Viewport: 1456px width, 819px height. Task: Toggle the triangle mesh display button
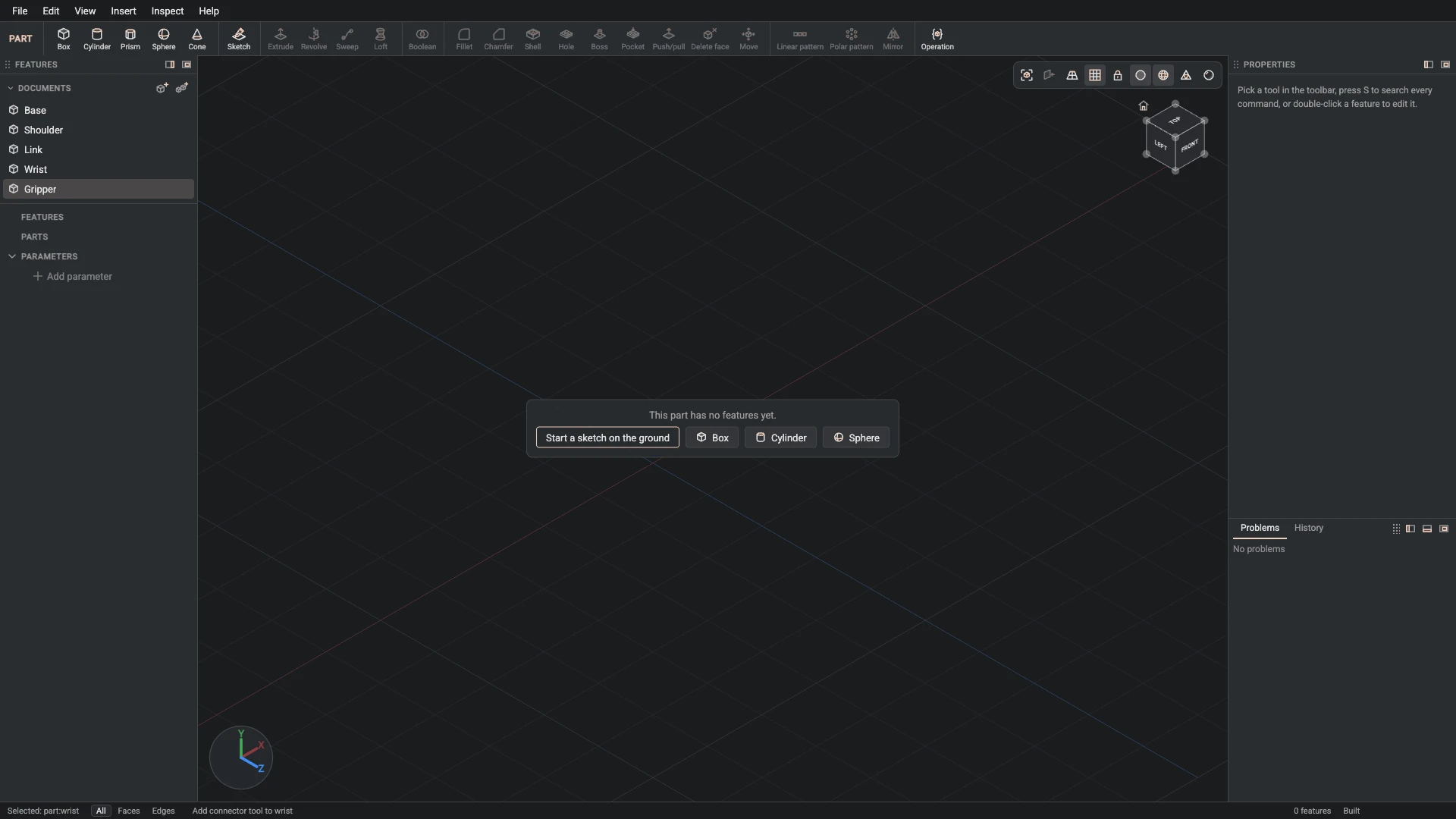[x=1186, y=75]
